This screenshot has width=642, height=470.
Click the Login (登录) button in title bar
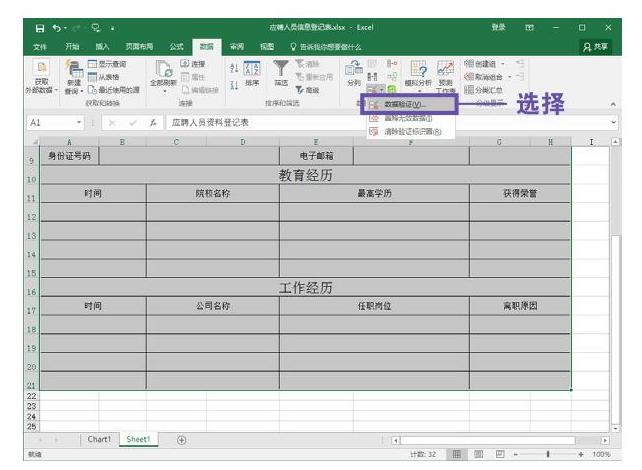pos(497,27)
